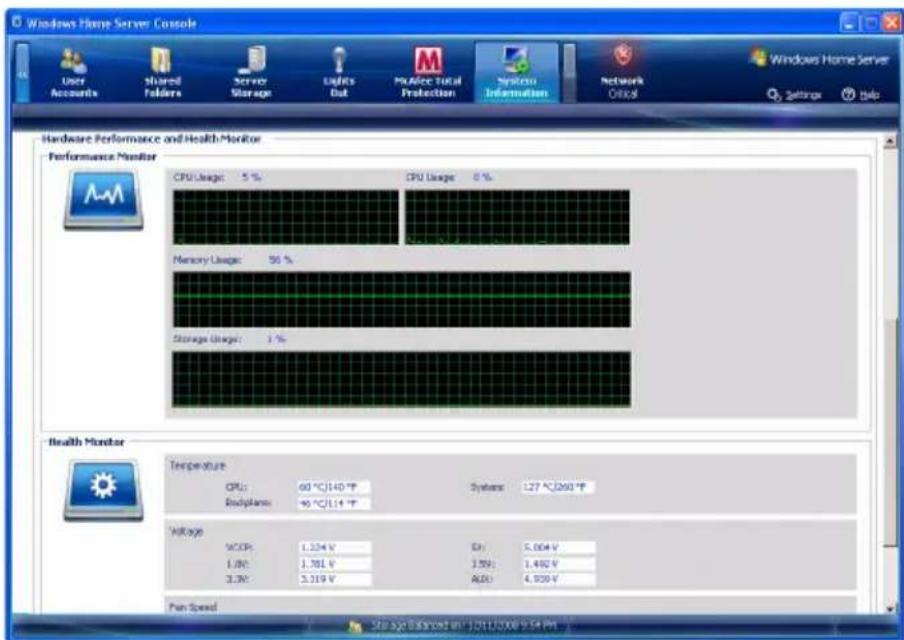Click the 'CPU Usage: 0 %' label
Viewport: 904px width, 640px height.
pos(449,177)
